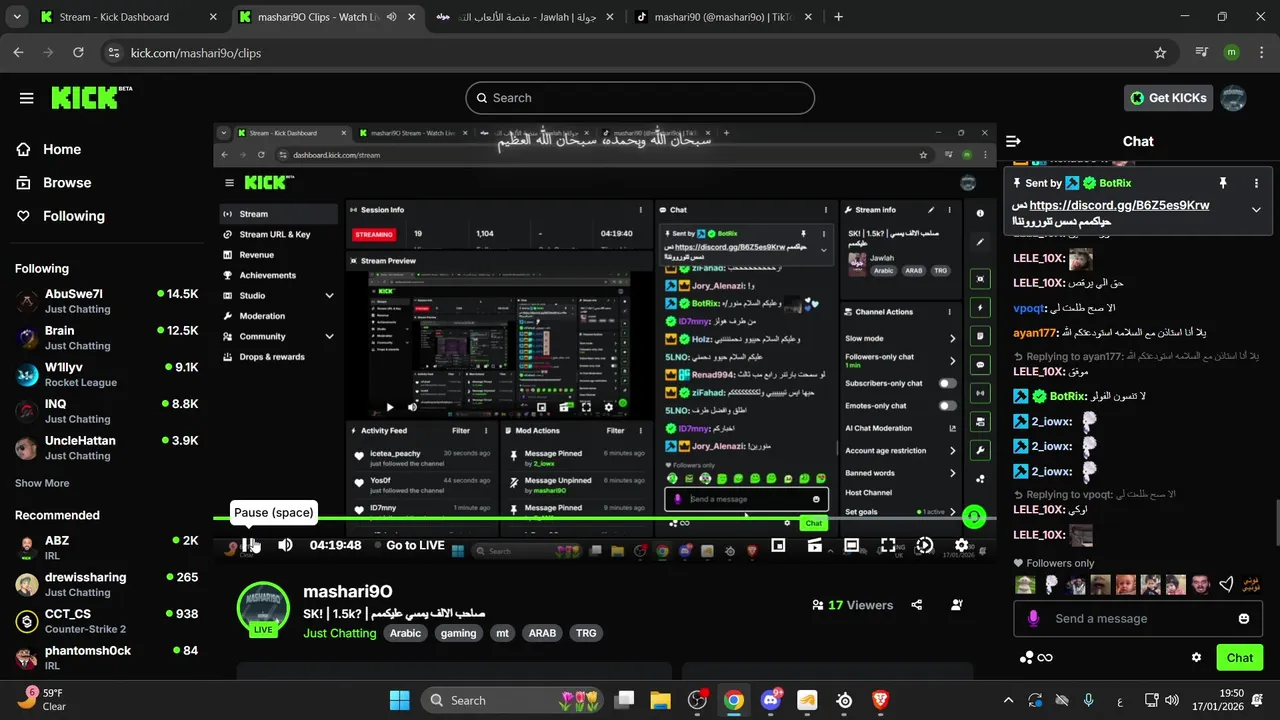Mute the player volume speaker icon

point(285,545)
